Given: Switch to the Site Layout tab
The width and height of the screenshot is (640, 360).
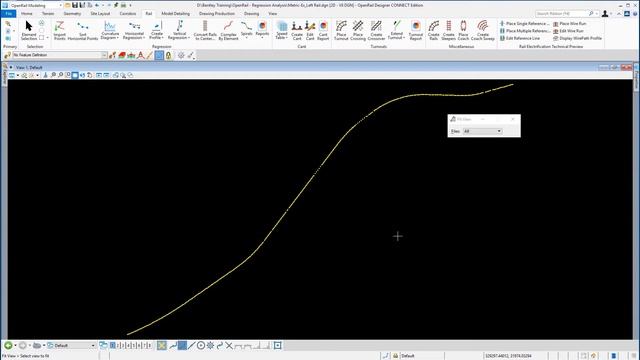Looking at the screenshot, I should [100, 13].
